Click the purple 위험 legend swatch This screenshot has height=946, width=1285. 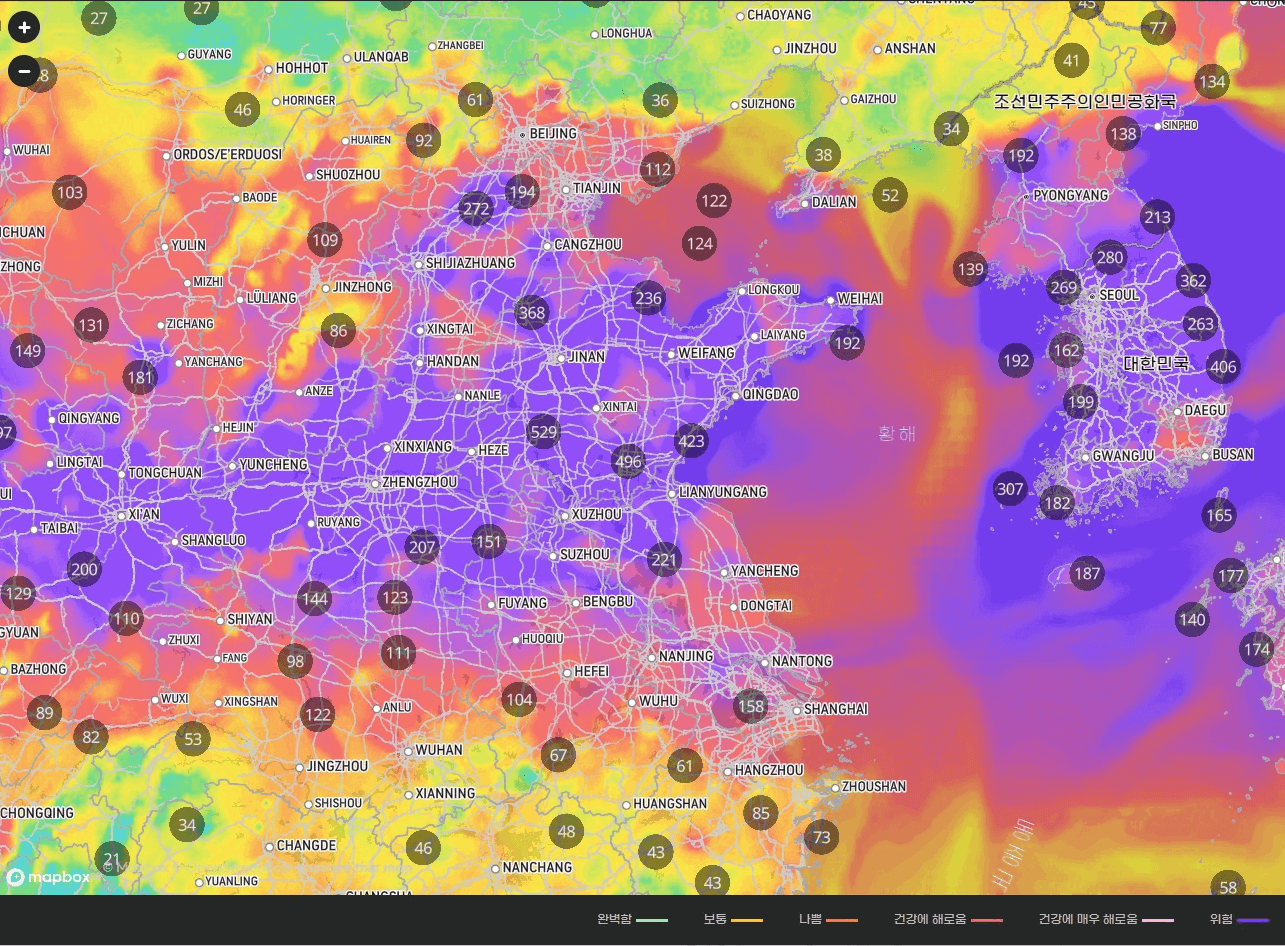tap(1253, 920)
